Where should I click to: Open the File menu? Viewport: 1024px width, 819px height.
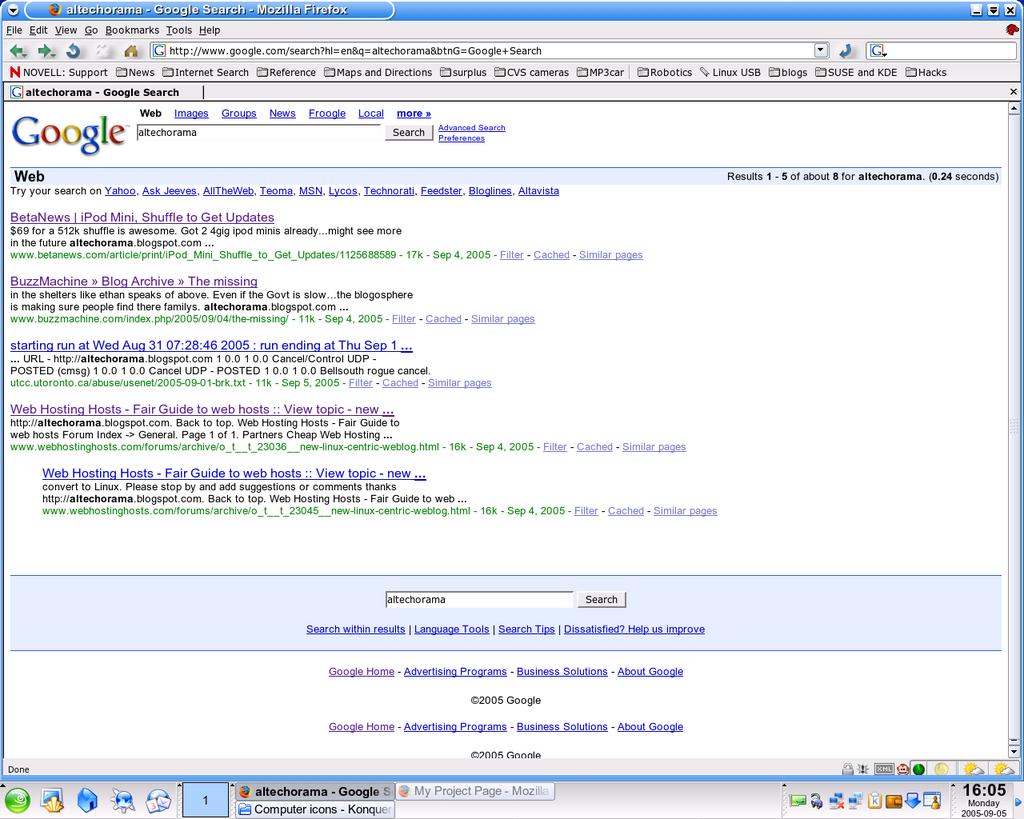pos(14,30)
